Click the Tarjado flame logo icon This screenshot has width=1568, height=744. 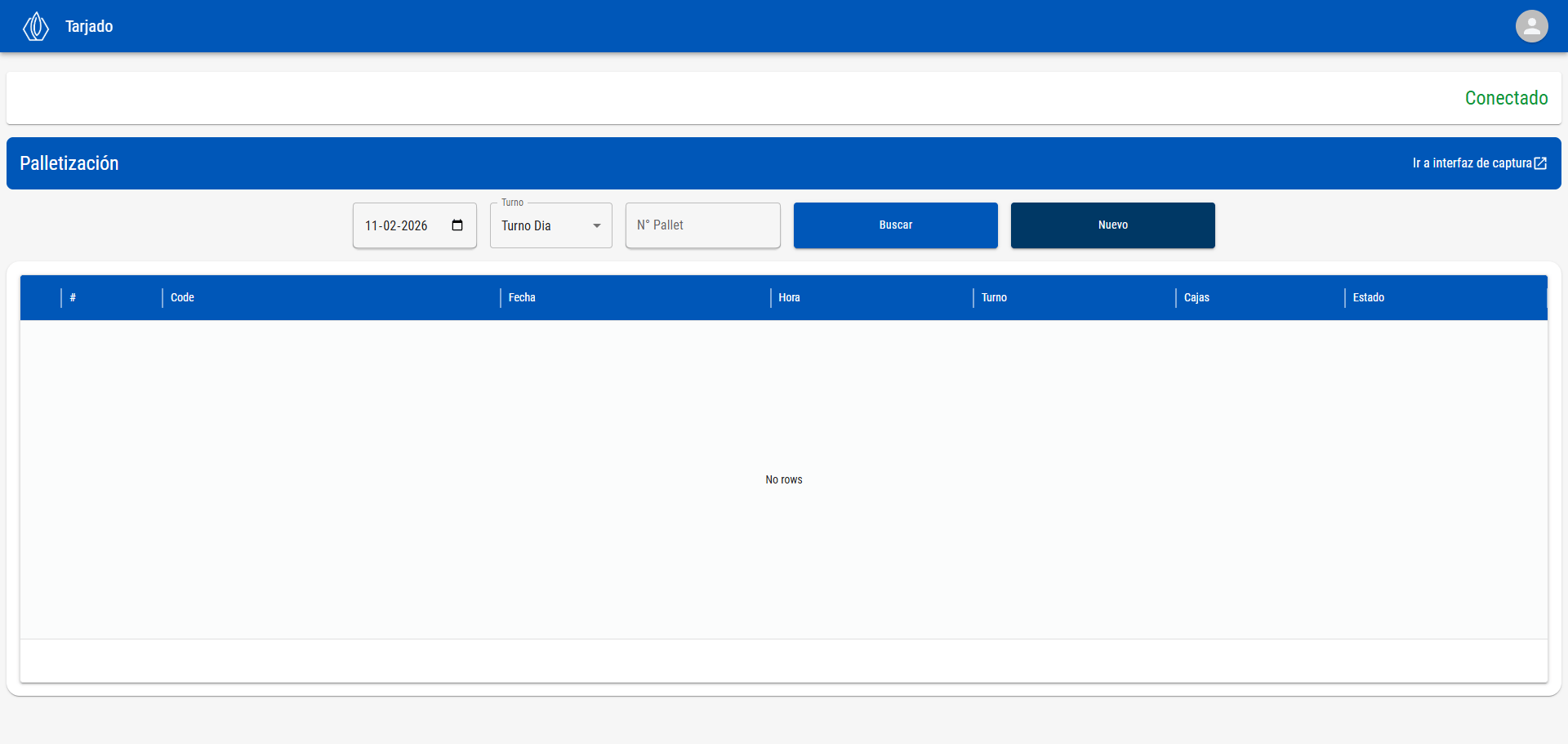35,26
